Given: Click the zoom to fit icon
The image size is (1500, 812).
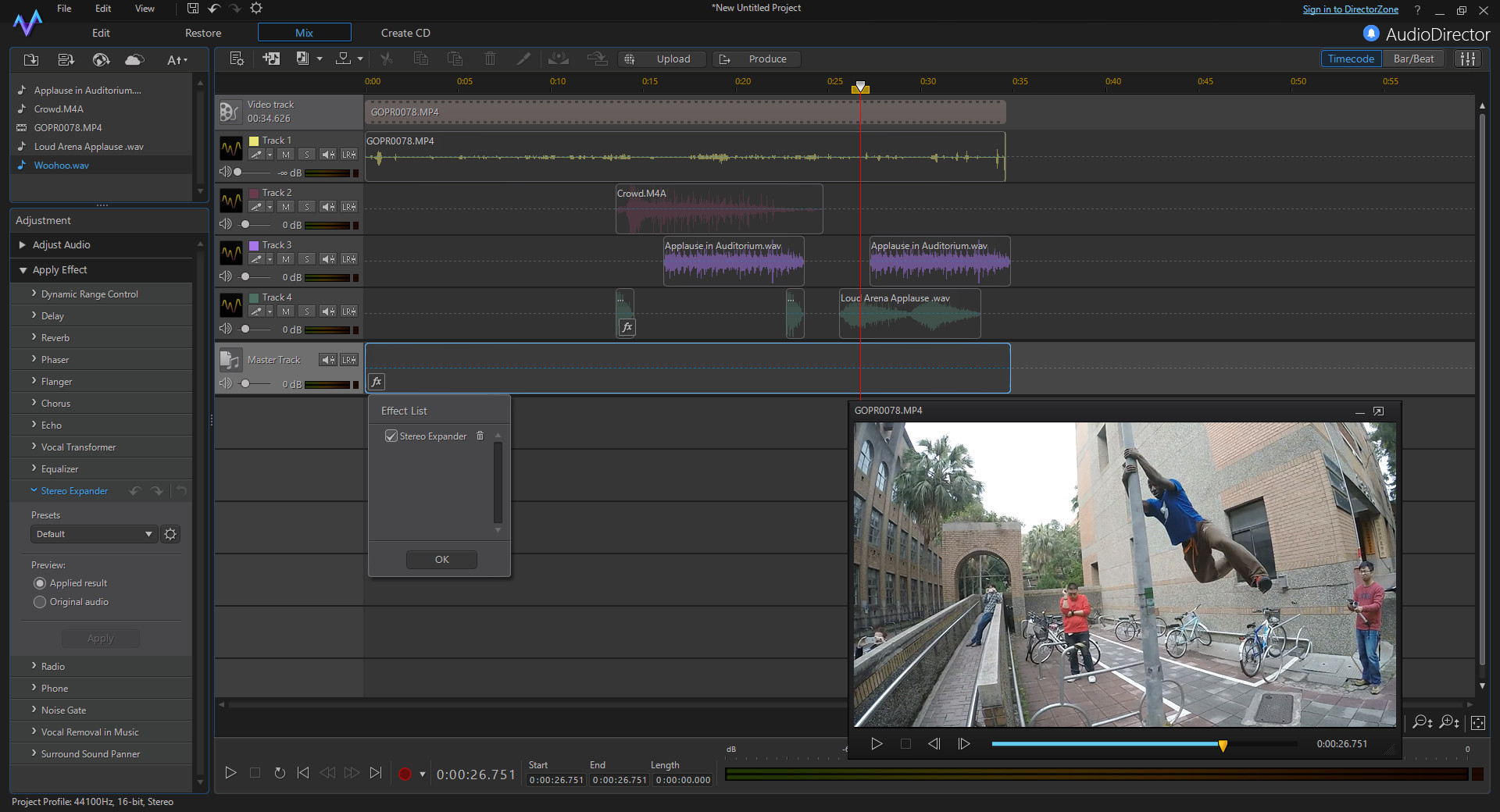Looking at the screenshot, I should tap(1478, 722).
